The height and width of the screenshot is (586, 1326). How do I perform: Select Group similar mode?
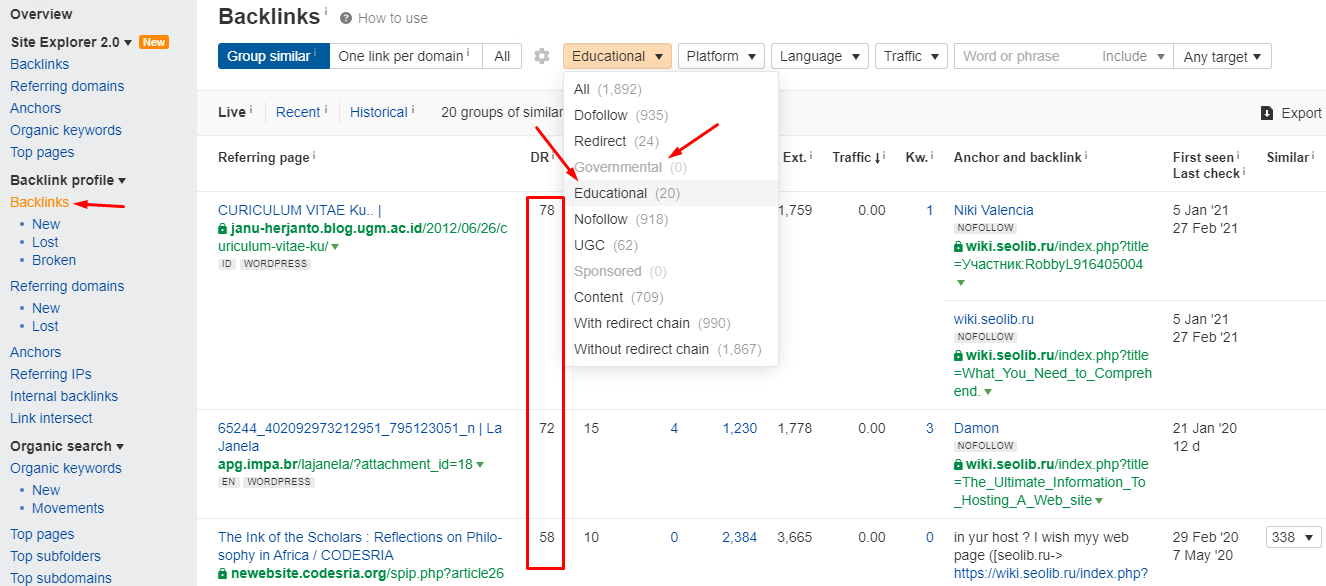pyautogui.click(x=273, y=56)
